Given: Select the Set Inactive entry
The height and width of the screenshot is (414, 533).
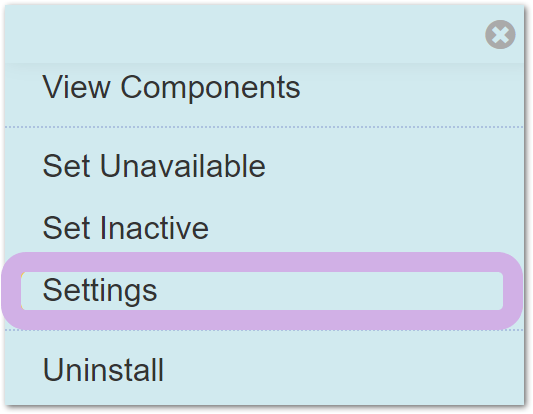Looking at the screenshot, I should (x=125, y=228).
